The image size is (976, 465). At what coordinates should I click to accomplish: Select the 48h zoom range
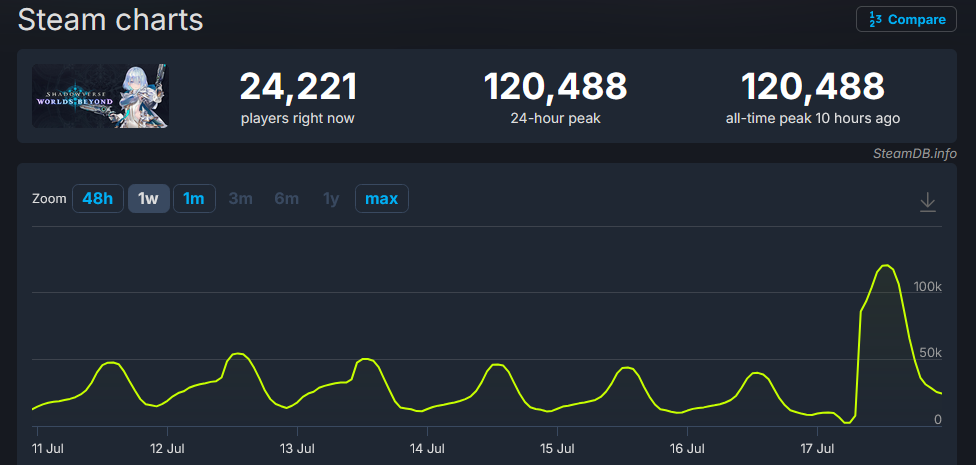pos(98,199)
